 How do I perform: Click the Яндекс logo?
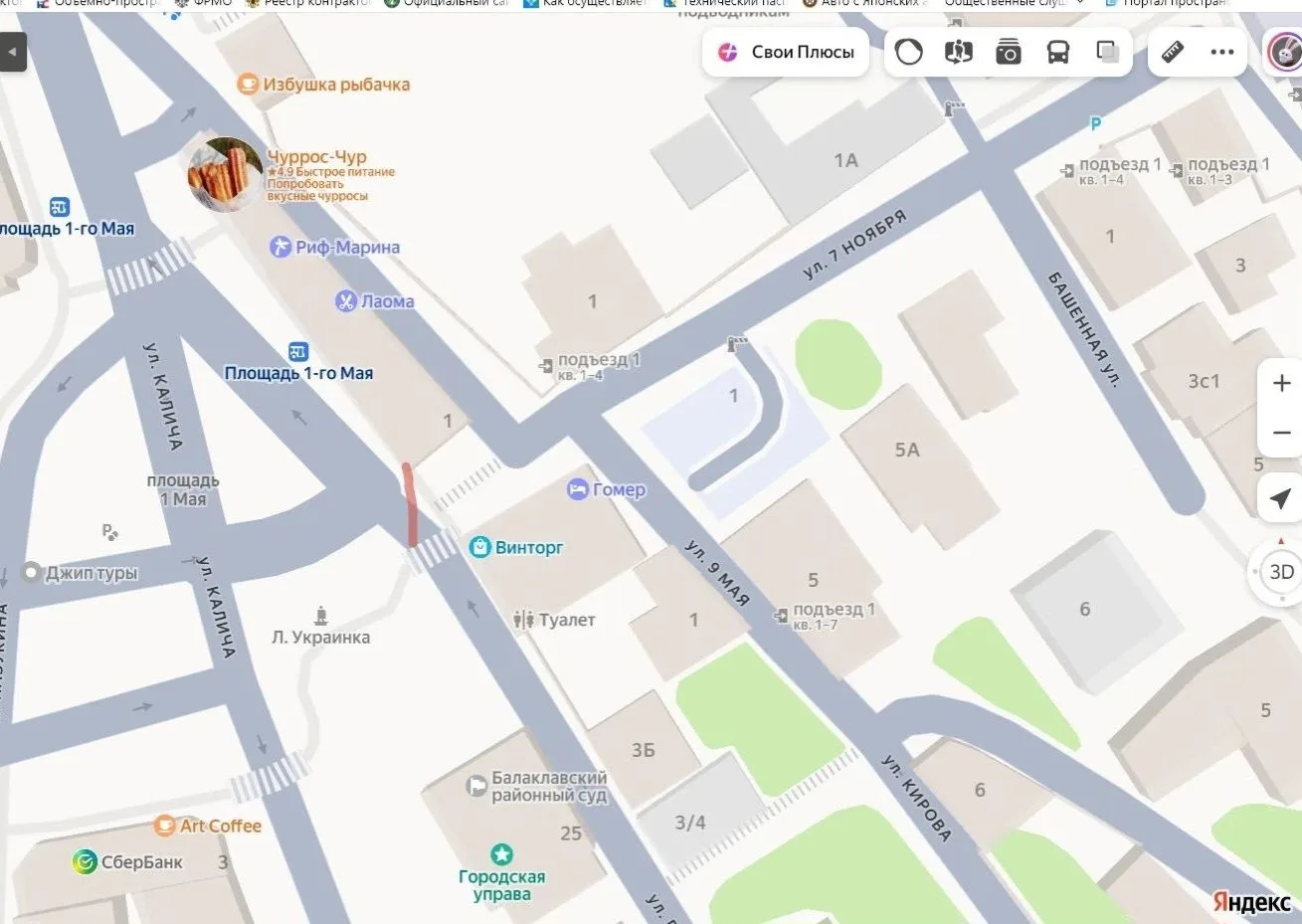(1250, 901)
